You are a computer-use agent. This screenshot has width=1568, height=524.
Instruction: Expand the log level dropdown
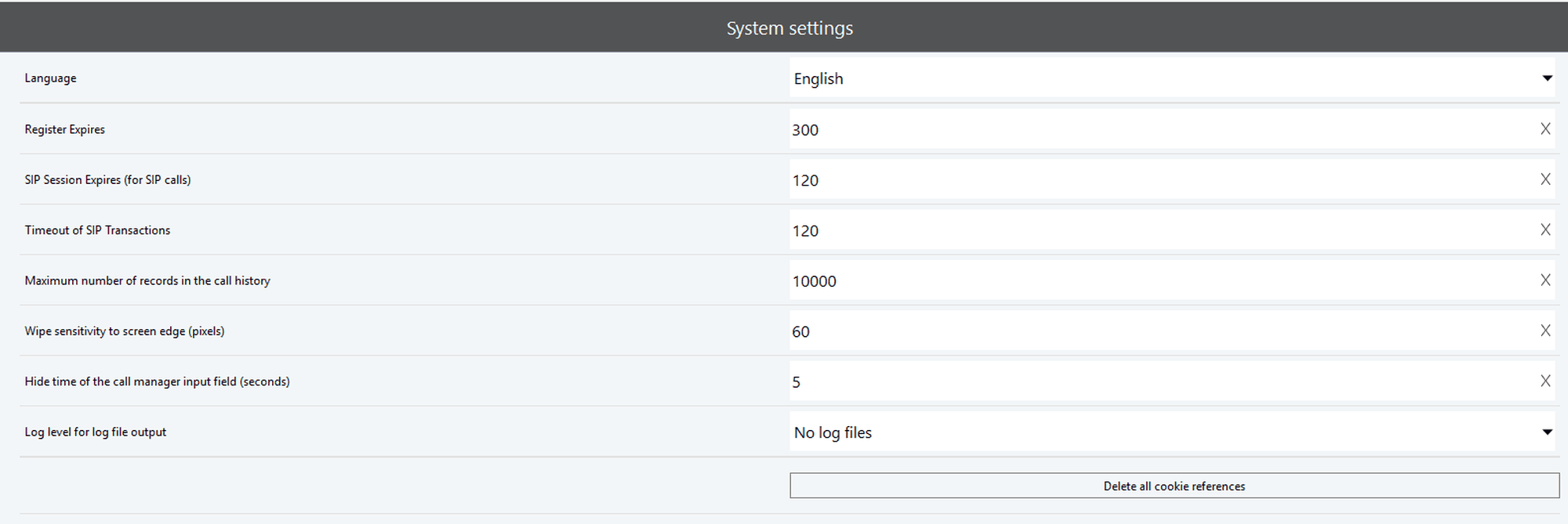click(x=1171, y=432)
